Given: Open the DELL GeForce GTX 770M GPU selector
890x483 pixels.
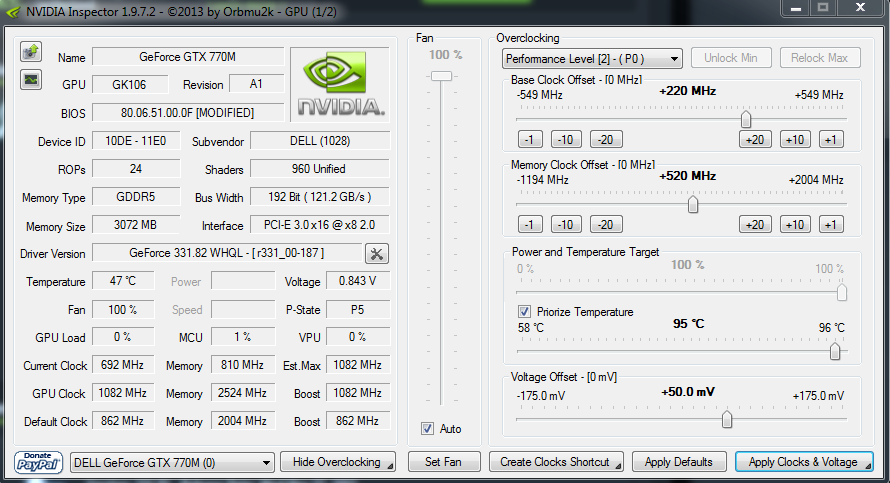Looking at the screenshot, I should [x=172, y=463].
